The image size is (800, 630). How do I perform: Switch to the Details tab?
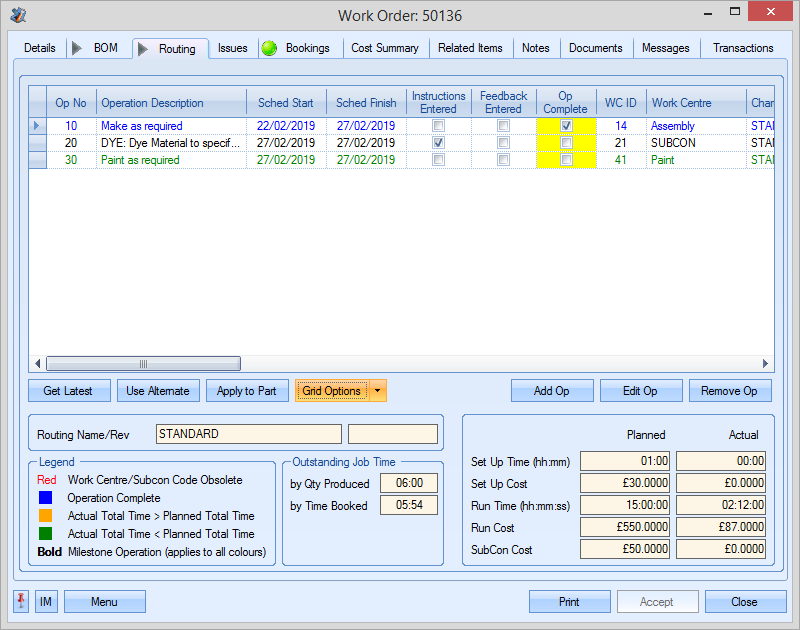click(41, 47)
